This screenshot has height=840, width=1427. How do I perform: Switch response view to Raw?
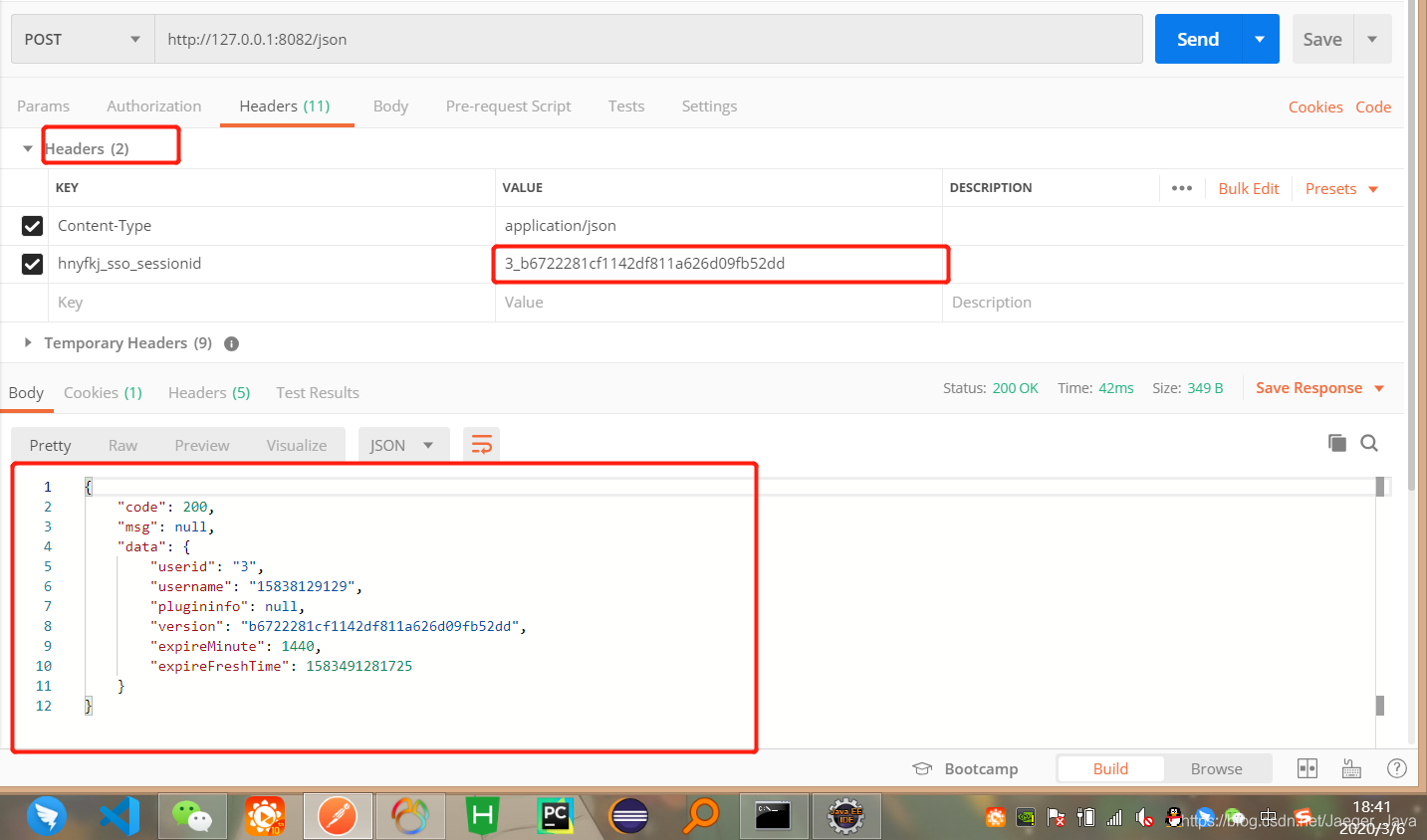pyautogui.click(x=122, y=445)
